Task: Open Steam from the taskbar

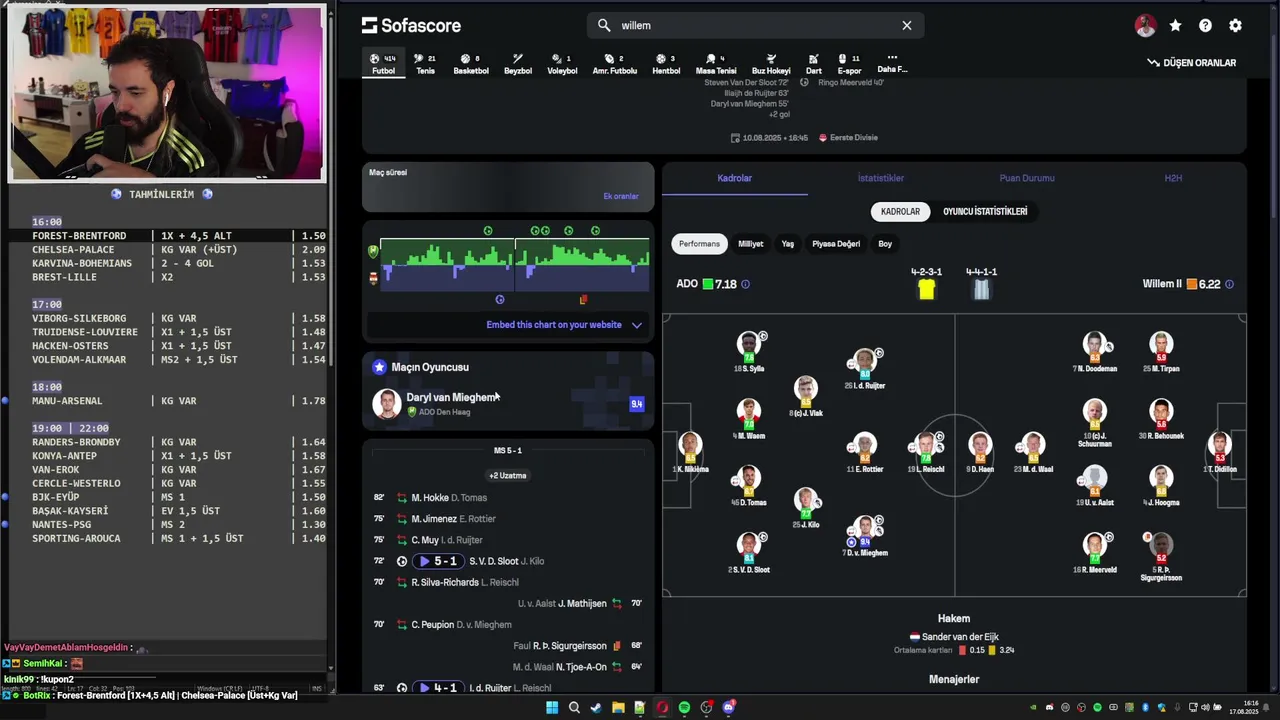Action: 596,707
